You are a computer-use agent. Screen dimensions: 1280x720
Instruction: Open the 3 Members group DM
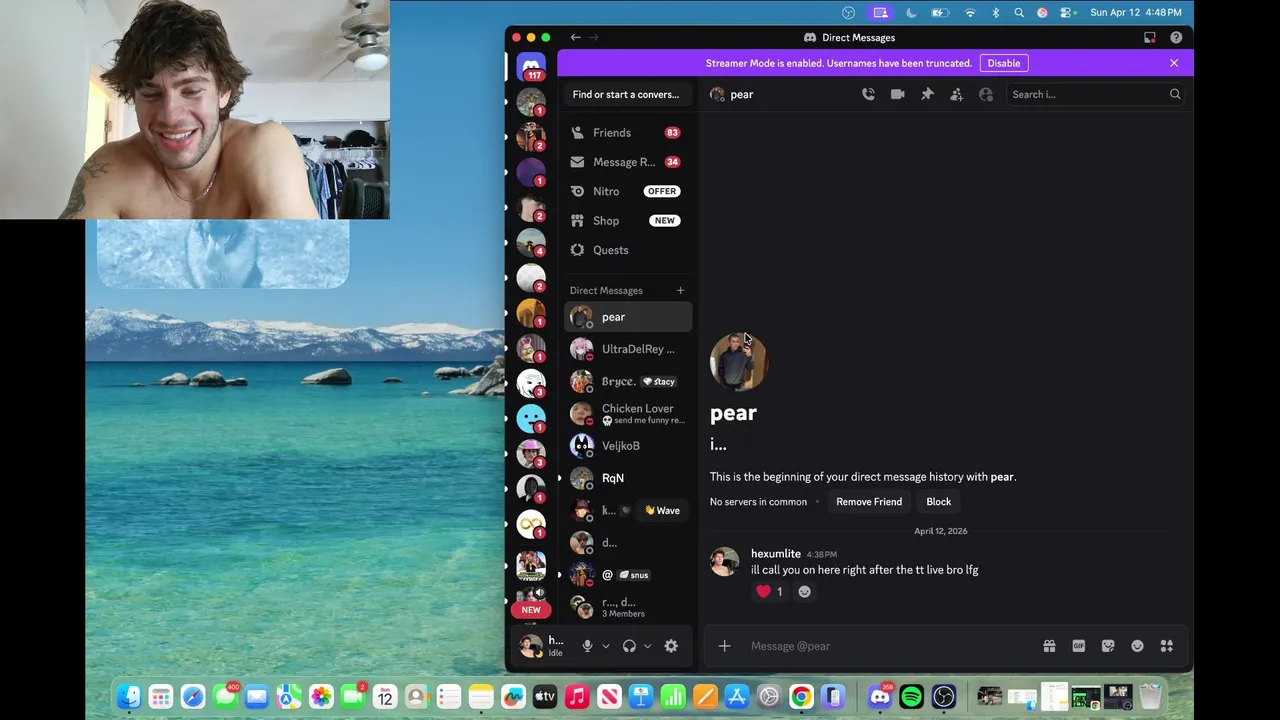click(x=627, y=607)
